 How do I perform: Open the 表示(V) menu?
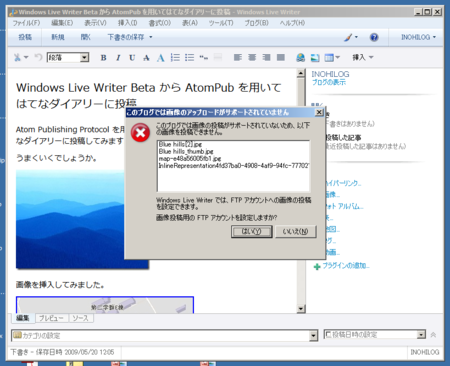(x=95, y=23)
